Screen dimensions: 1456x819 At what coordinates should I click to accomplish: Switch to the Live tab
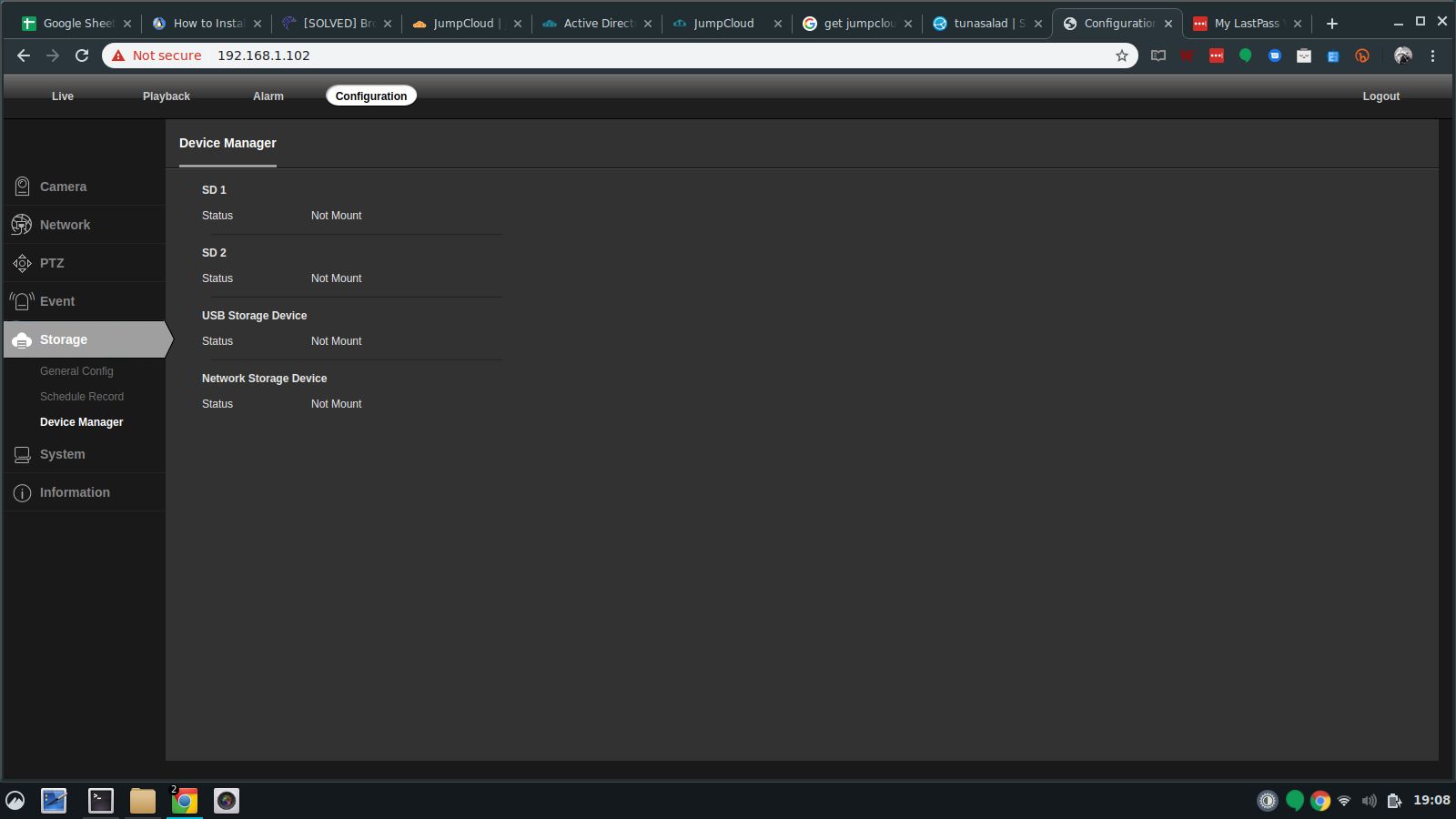tap(62, 96)
